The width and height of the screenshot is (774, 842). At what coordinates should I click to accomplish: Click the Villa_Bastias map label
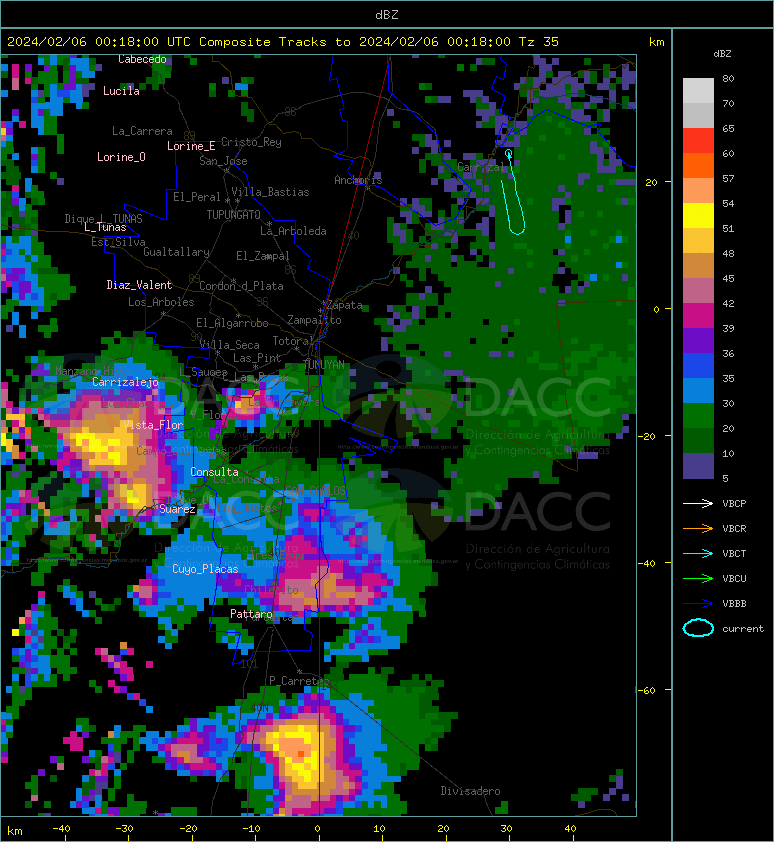[270, 192]
